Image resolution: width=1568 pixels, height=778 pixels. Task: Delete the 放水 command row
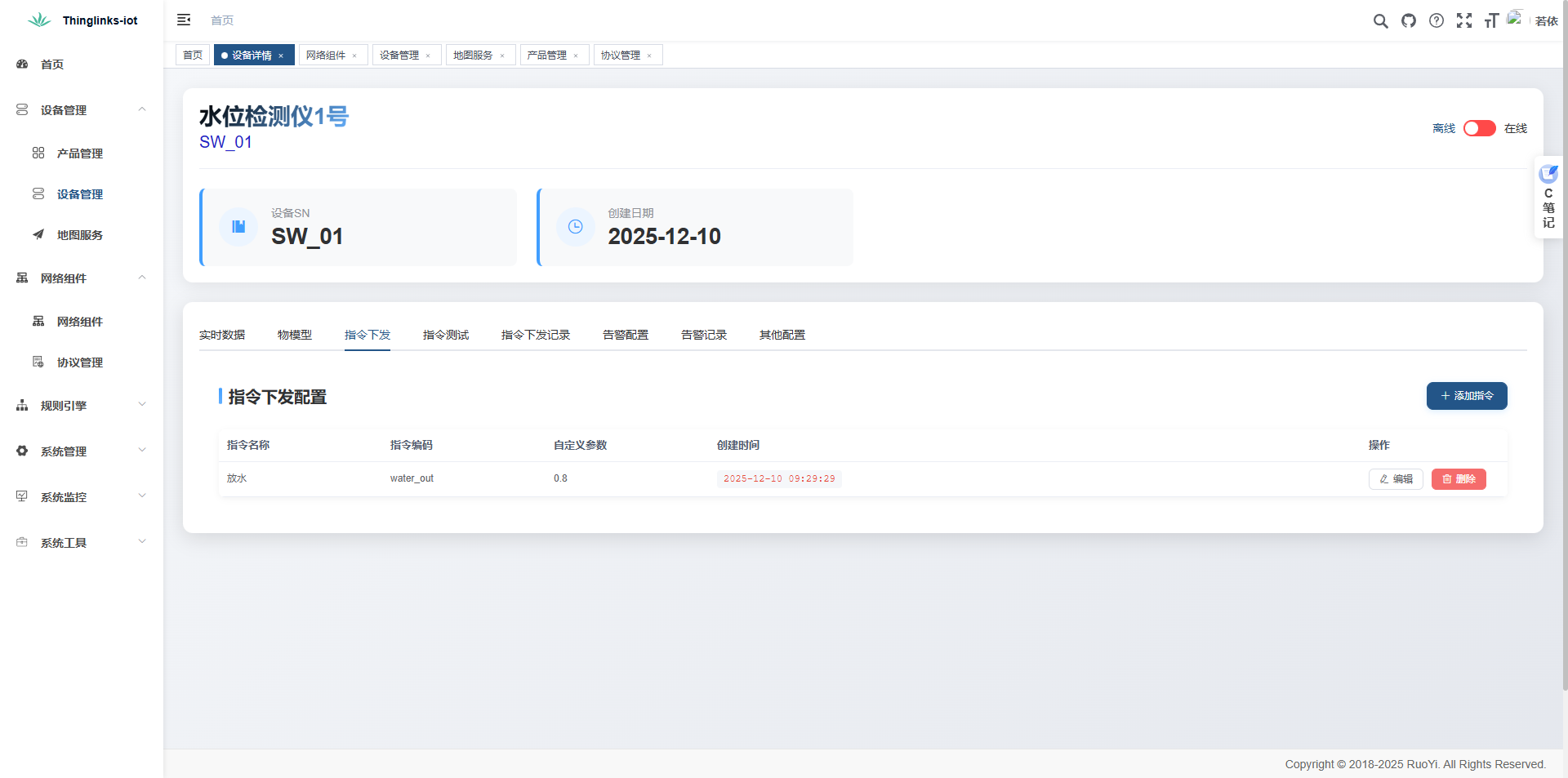click(x=1459, y=479)
